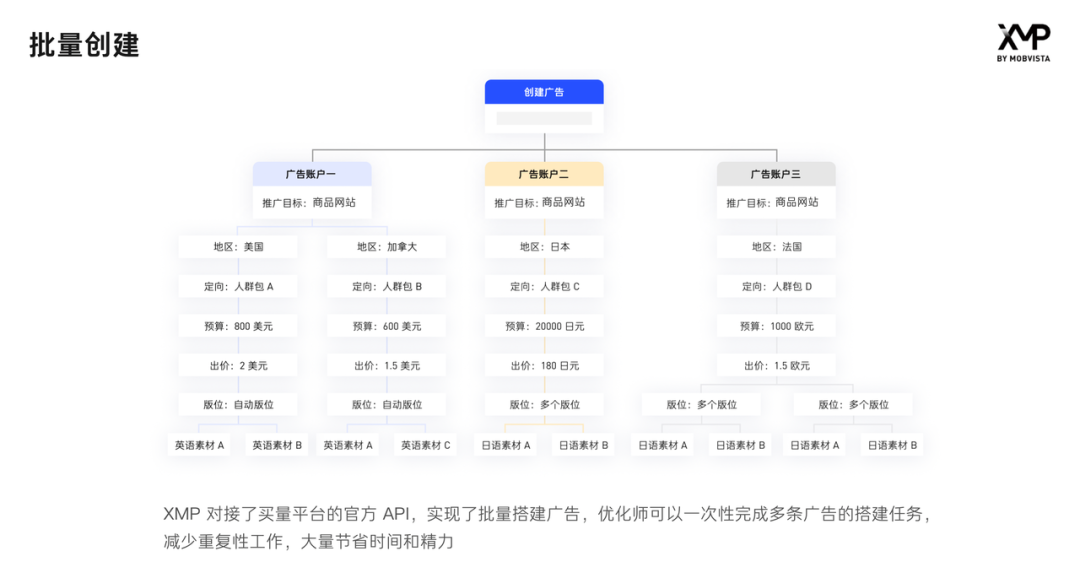Click 版位: 自动版位 in the 加拿大 column

click(386, 405)
